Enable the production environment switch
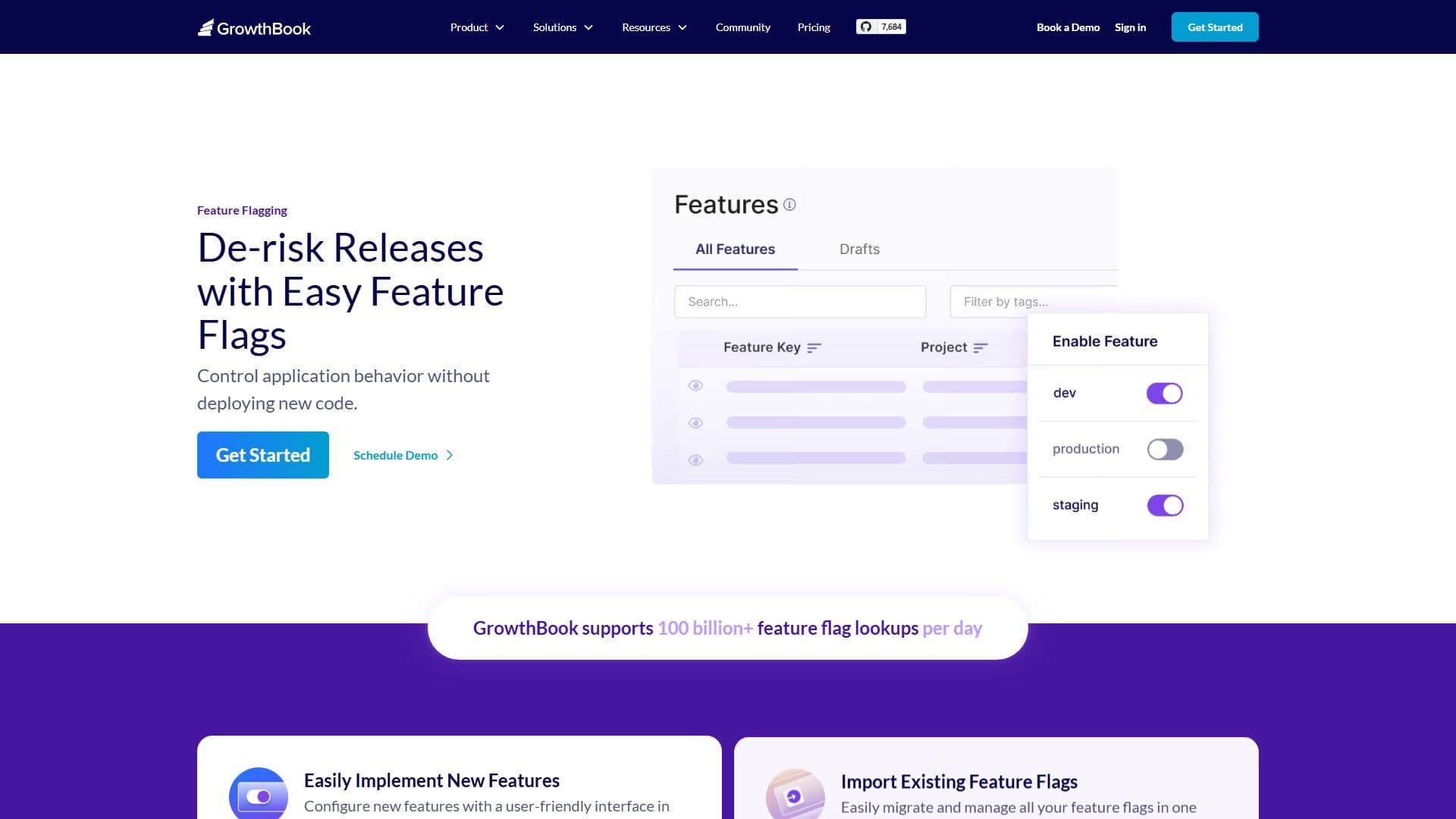The width and height of the screenshot is (1456, 819). pyautogui.click(x=1165, y=450)
